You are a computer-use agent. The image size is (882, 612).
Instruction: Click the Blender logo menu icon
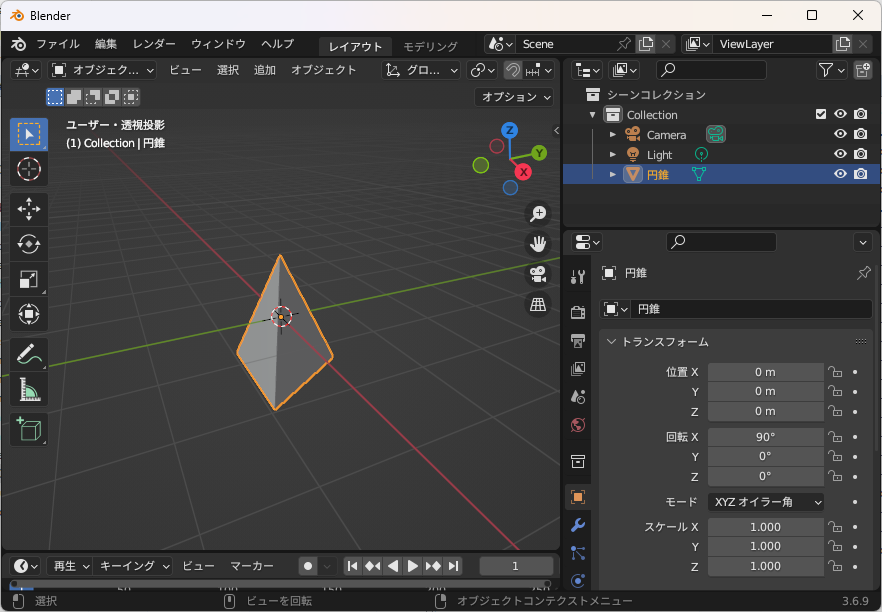(x=19, y=44)
